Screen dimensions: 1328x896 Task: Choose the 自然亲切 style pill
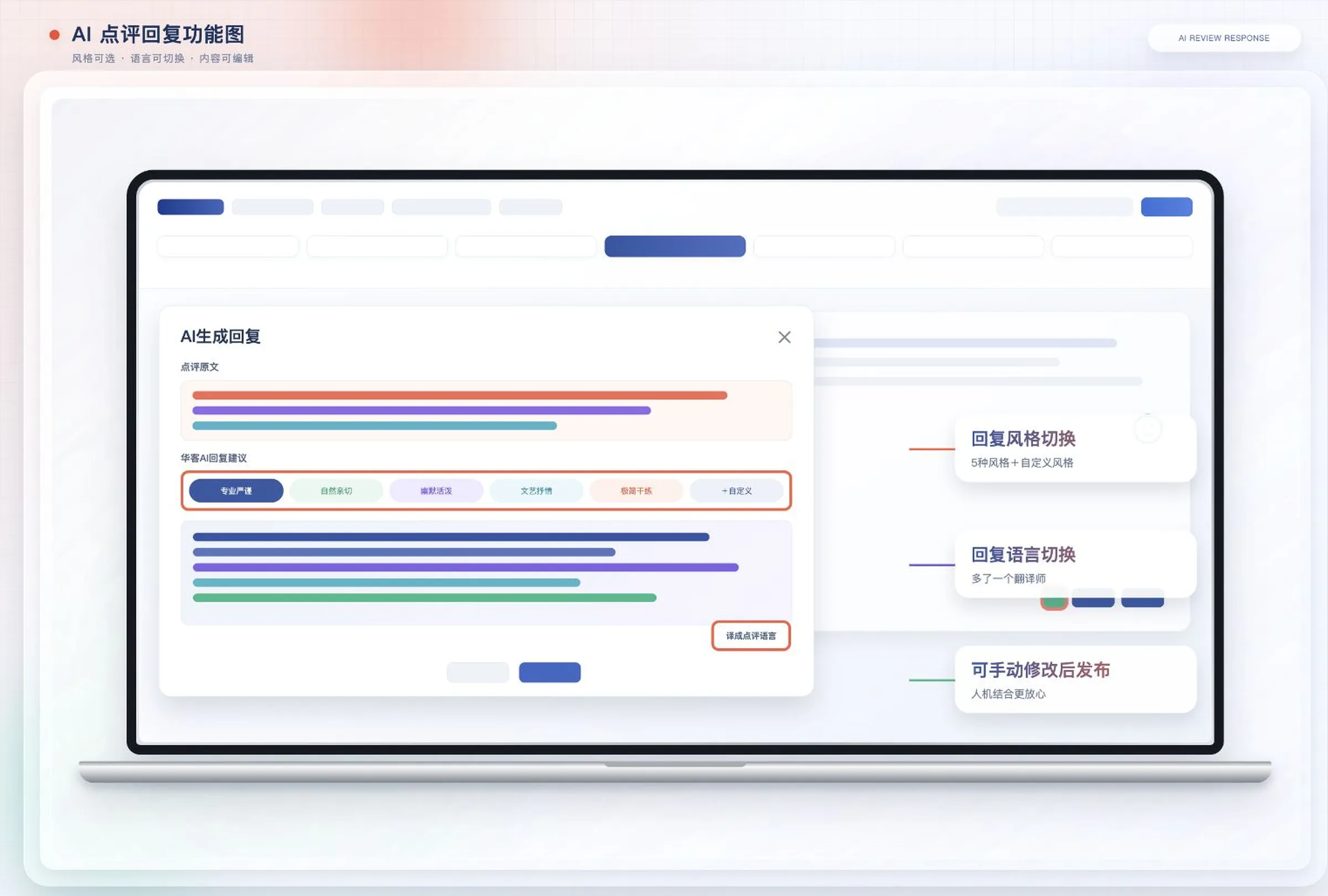[336, 491]
